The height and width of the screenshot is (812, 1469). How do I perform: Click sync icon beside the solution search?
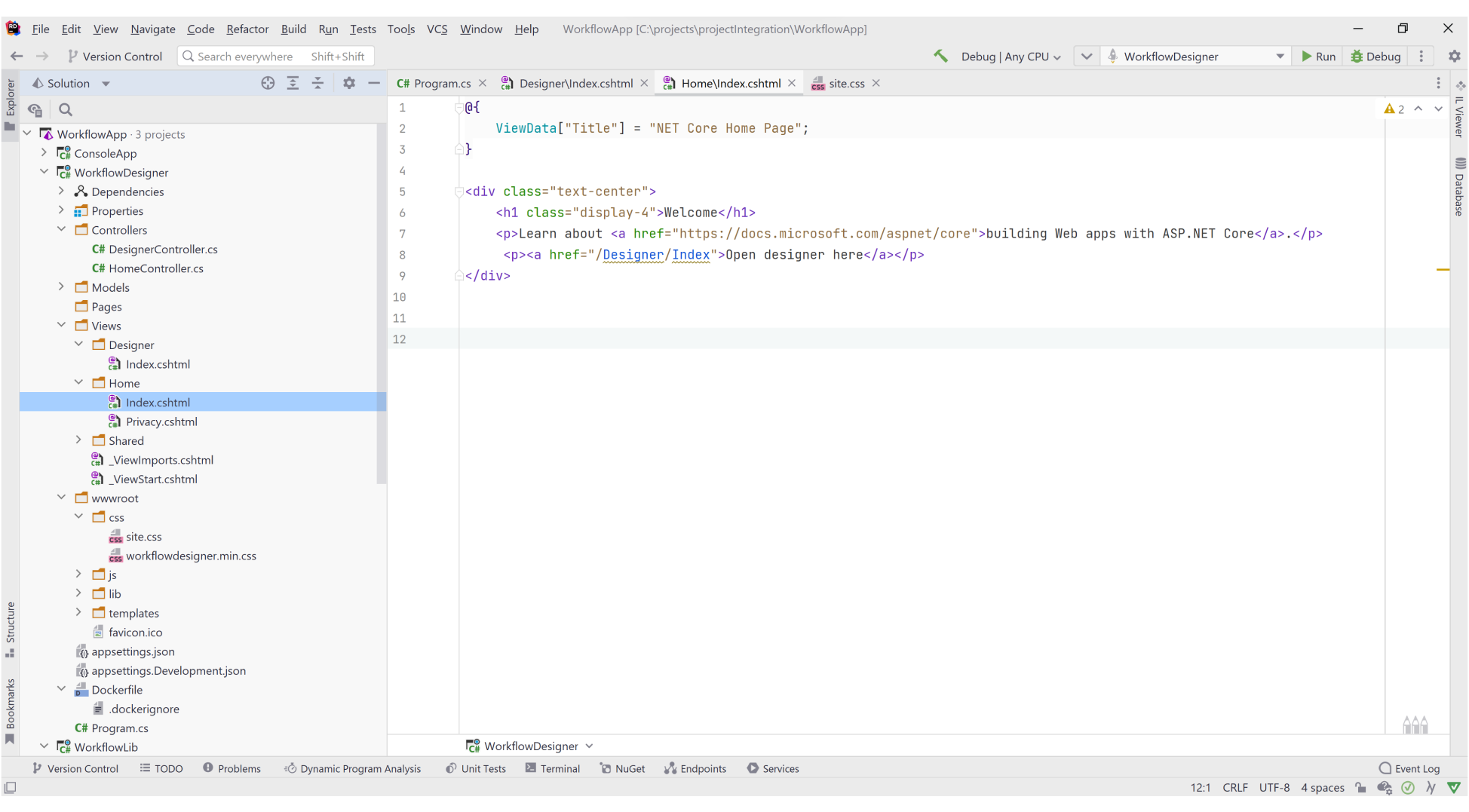click(x=35, y=110)
